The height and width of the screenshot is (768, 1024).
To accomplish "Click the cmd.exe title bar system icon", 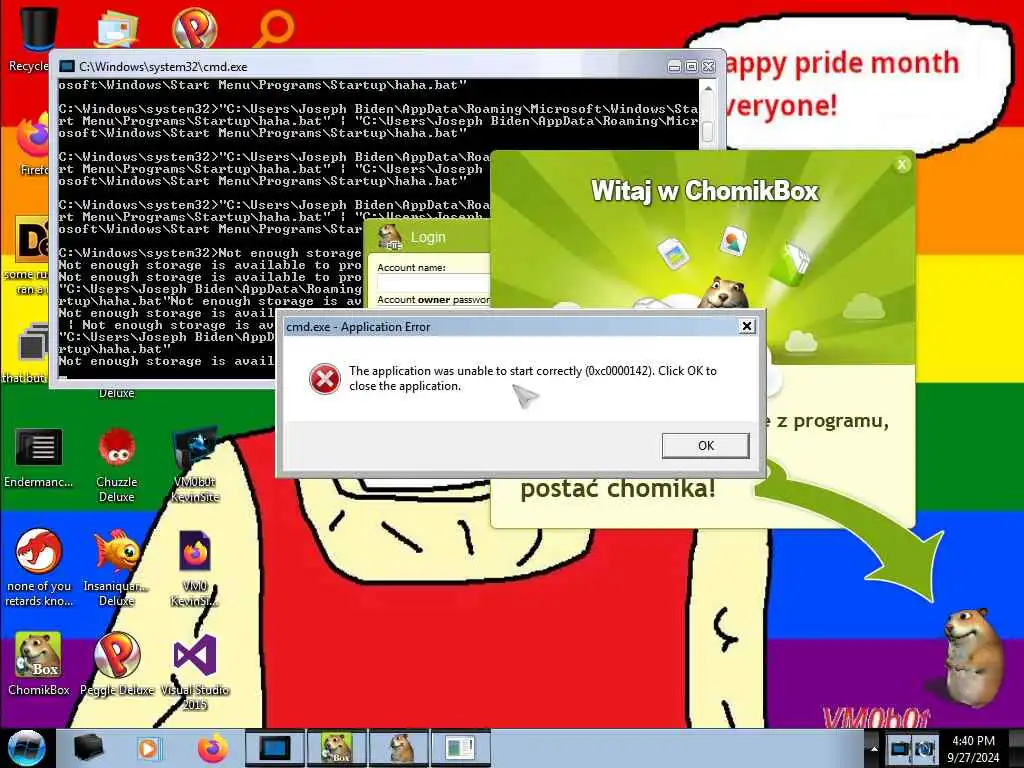I will 67,67.
